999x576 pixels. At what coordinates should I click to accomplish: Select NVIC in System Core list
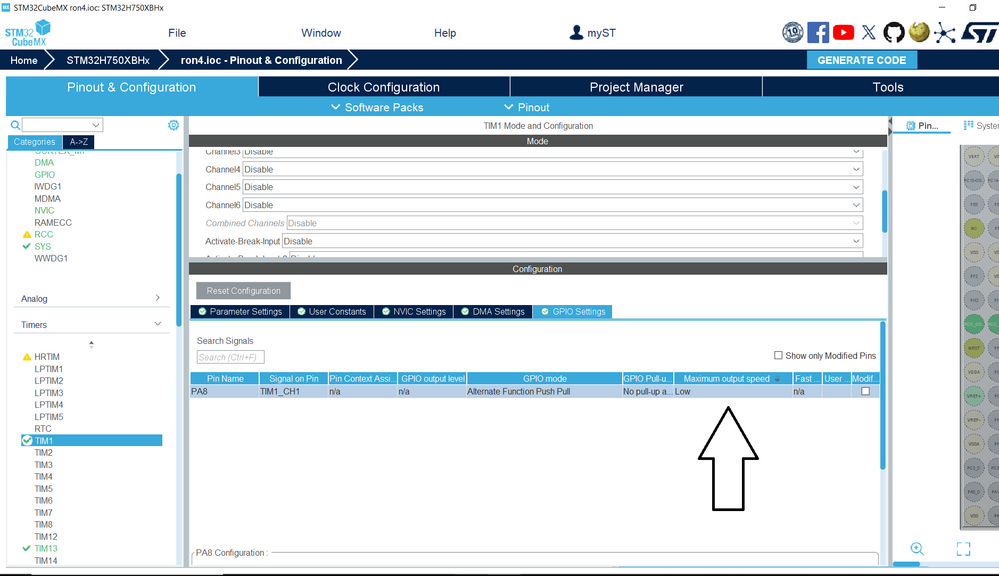point(44,210)
